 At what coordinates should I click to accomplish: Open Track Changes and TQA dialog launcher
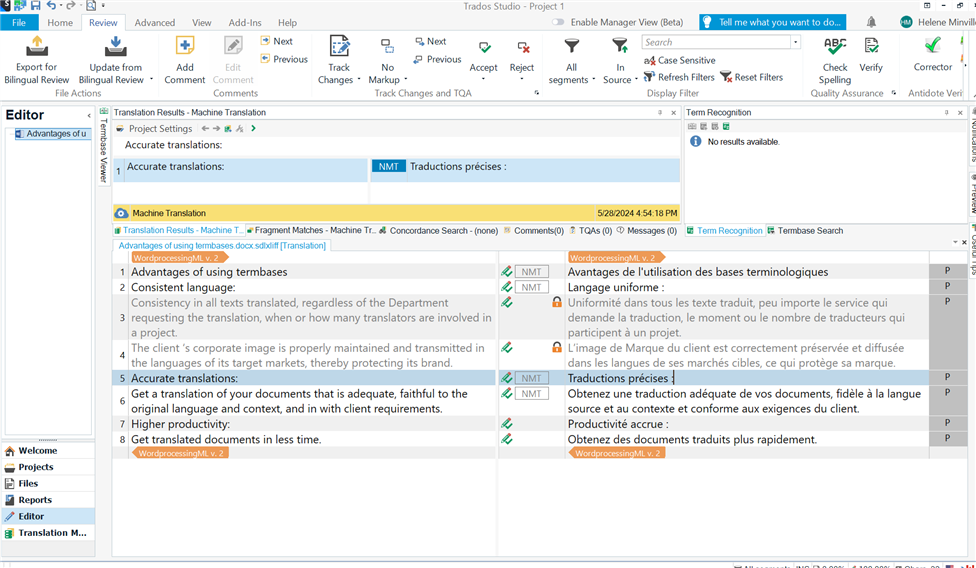click(536, 93)
